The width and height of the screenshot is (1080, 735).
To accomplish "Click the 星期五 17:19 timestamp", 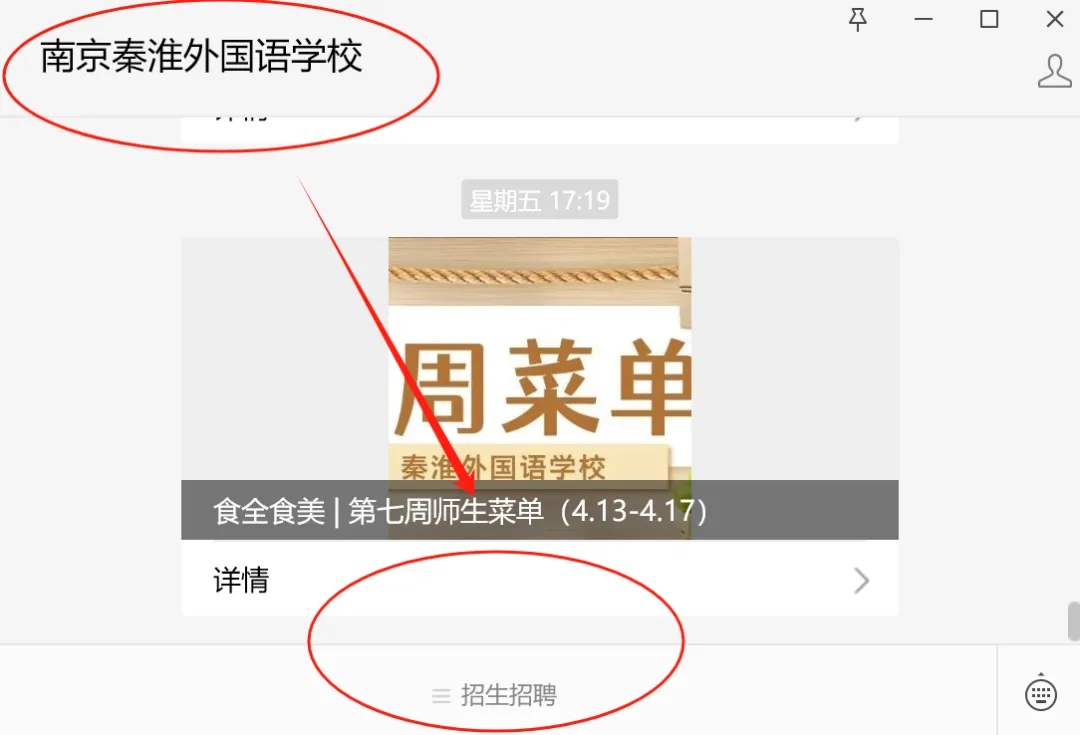I will [x=540, y=200].
